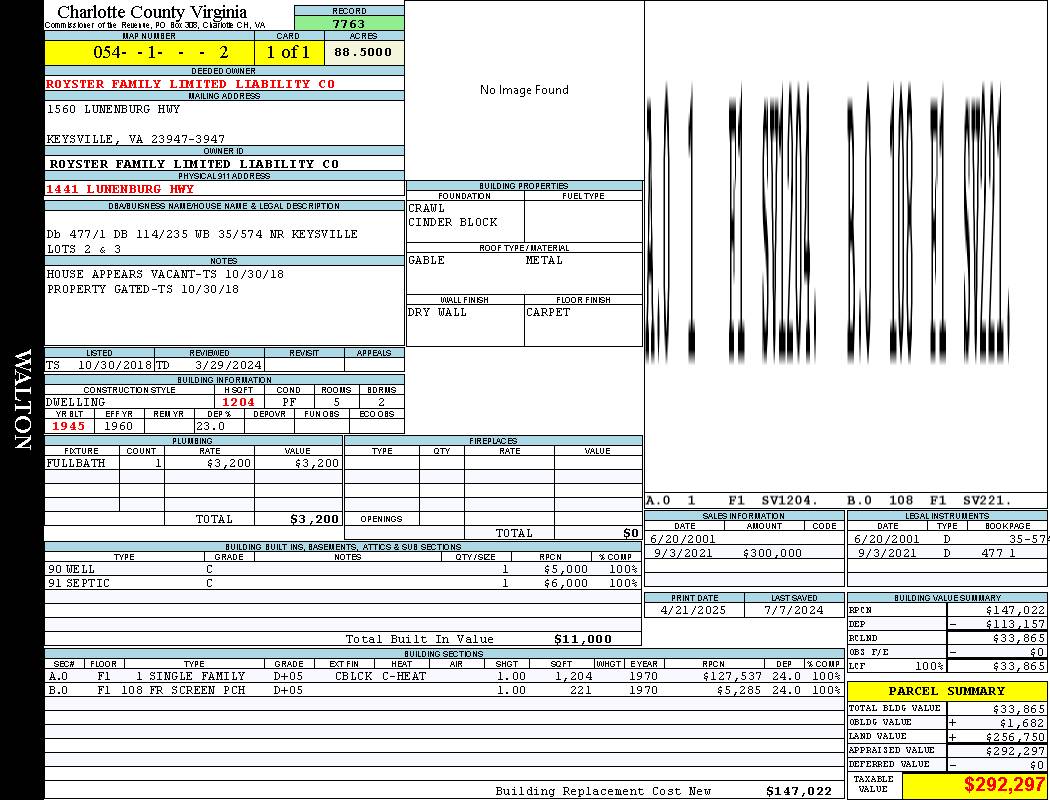The width and height of the screenshot is (1050, 800).
Task: Click wall finish DRY WALL
Action: click(437, 313)
